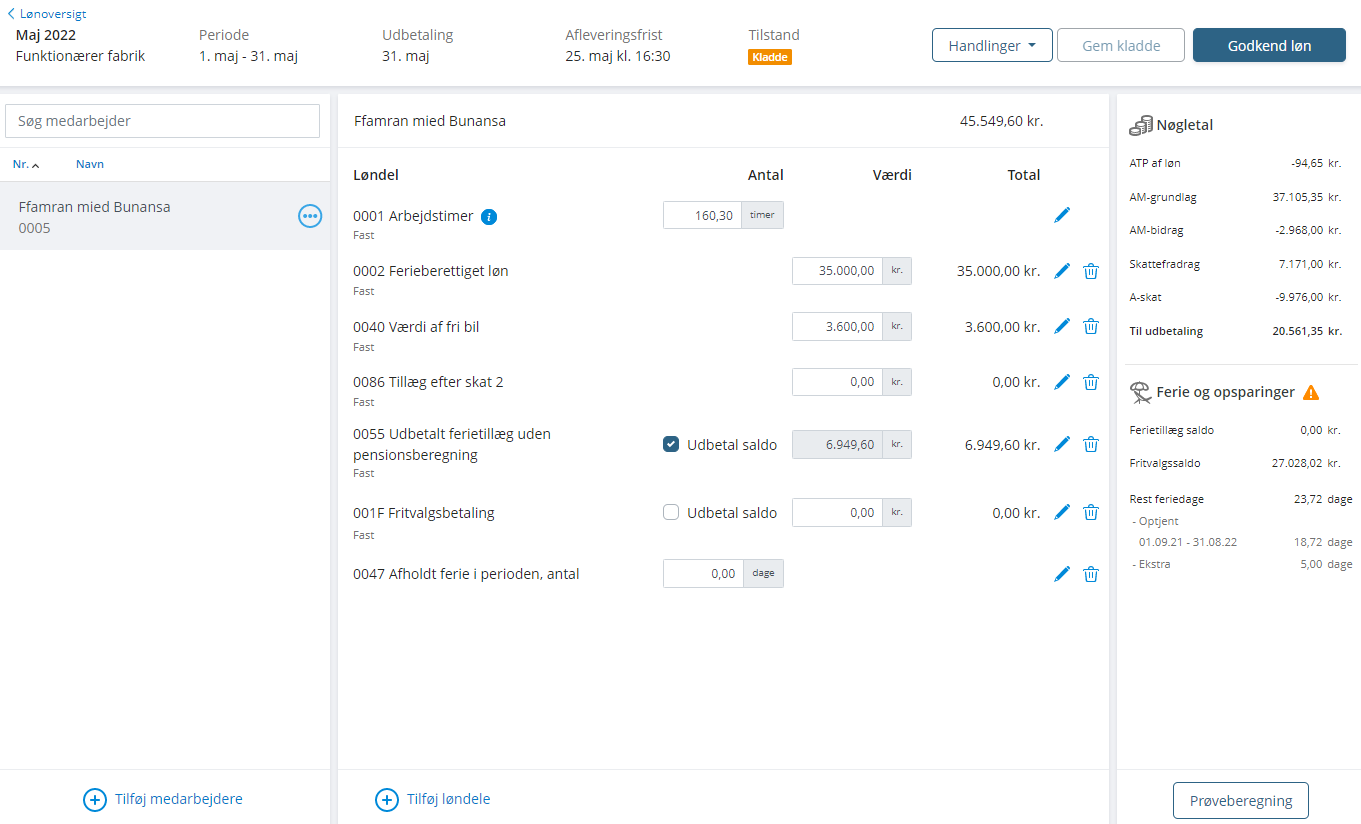This screenshot has height=824, width=1361.
Task: Click the disabled 6.949,60 ferietillæg value field
Action: (x=837, y=444)
